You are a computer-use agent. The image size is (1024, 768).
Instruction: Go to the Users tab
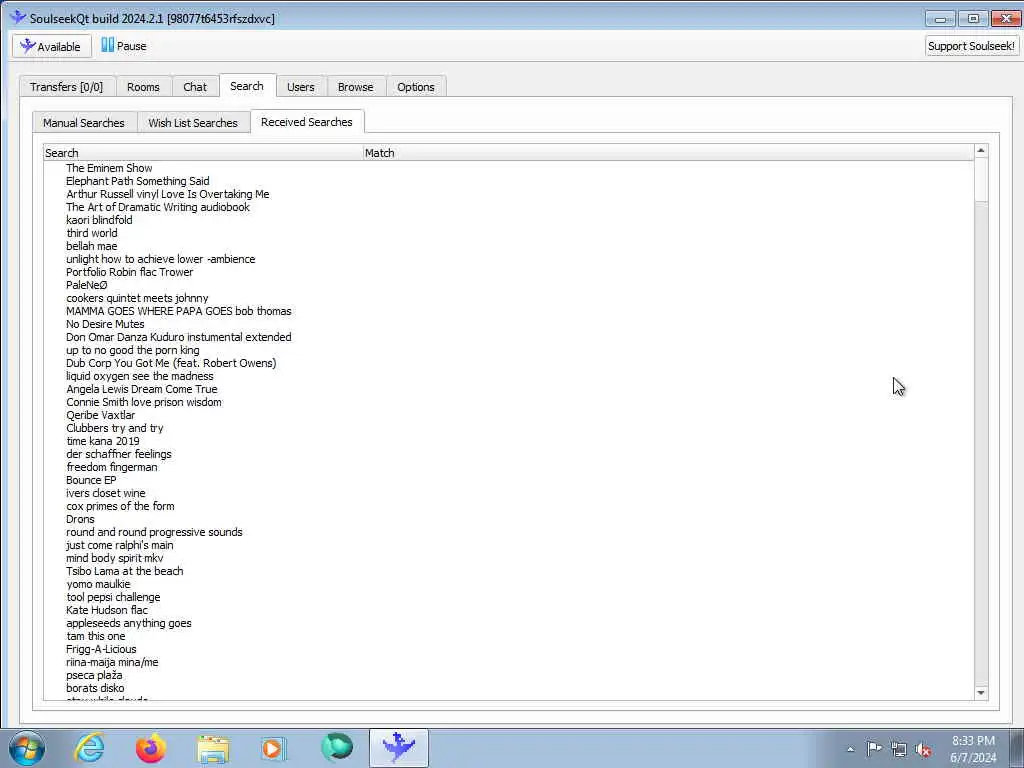click(x=300, y=87)
